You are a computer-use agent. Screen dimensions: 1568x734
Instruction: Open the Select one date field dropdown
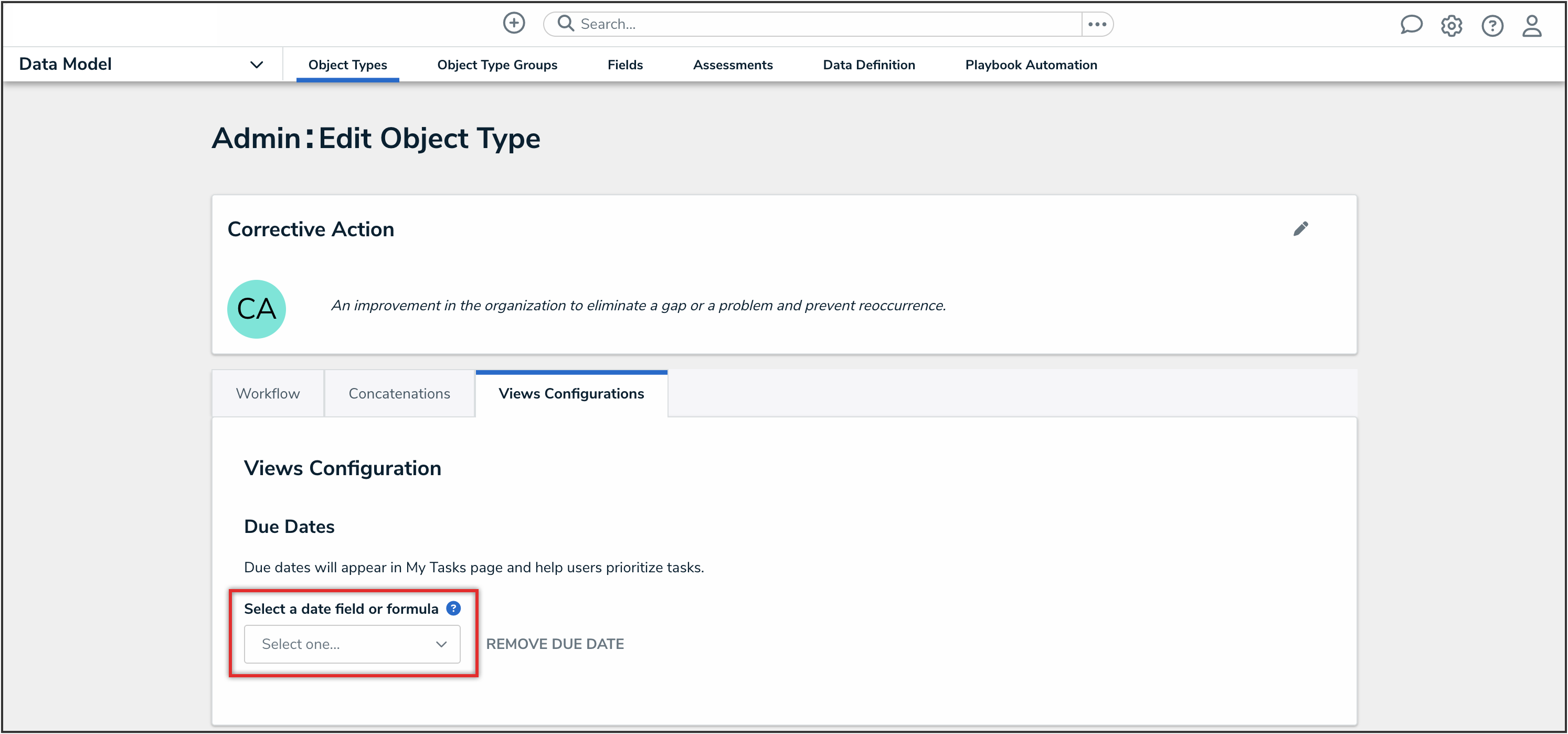point(352,644)
